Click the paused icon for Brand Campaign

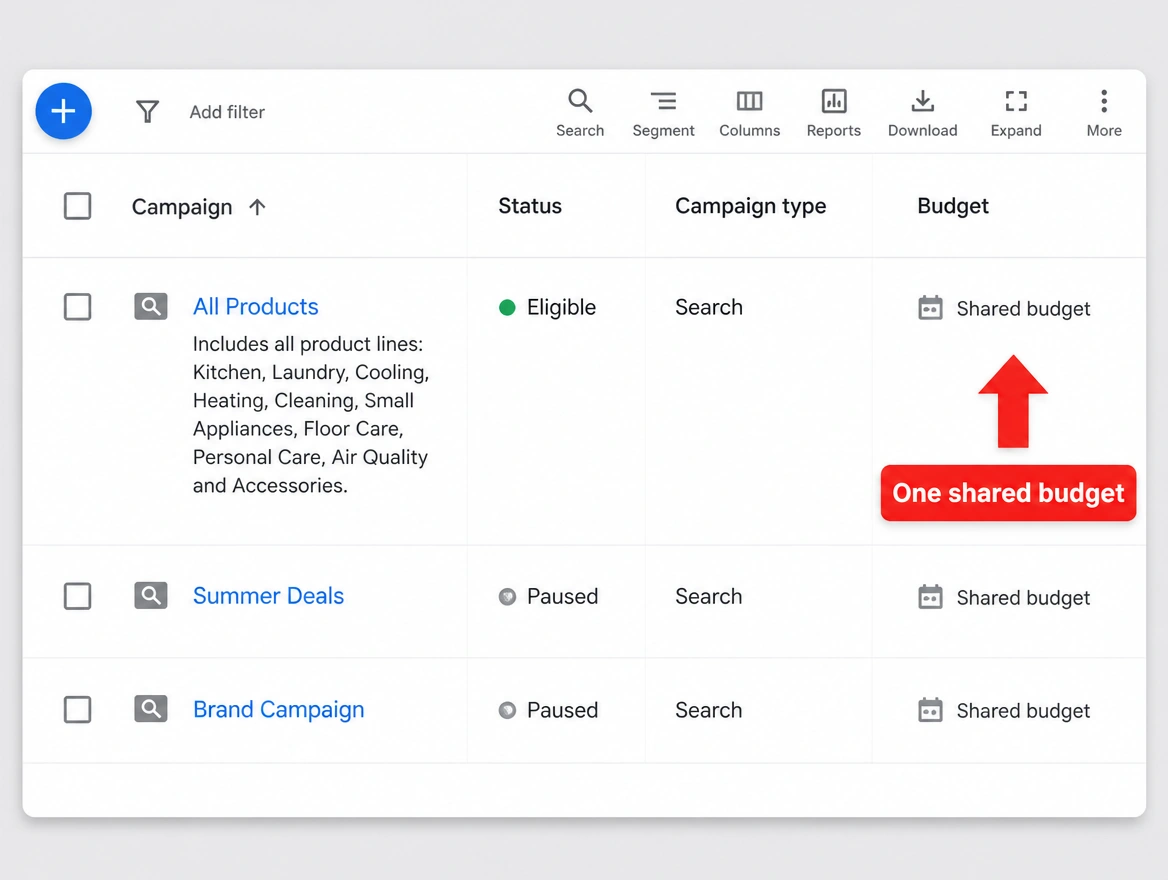(507, 710)
